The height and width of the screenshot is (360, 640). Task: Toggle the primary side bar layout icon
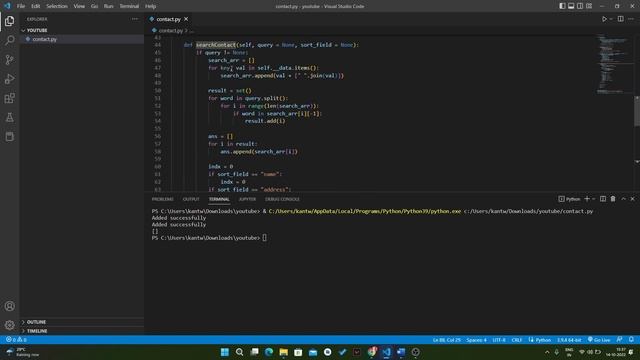562,6
